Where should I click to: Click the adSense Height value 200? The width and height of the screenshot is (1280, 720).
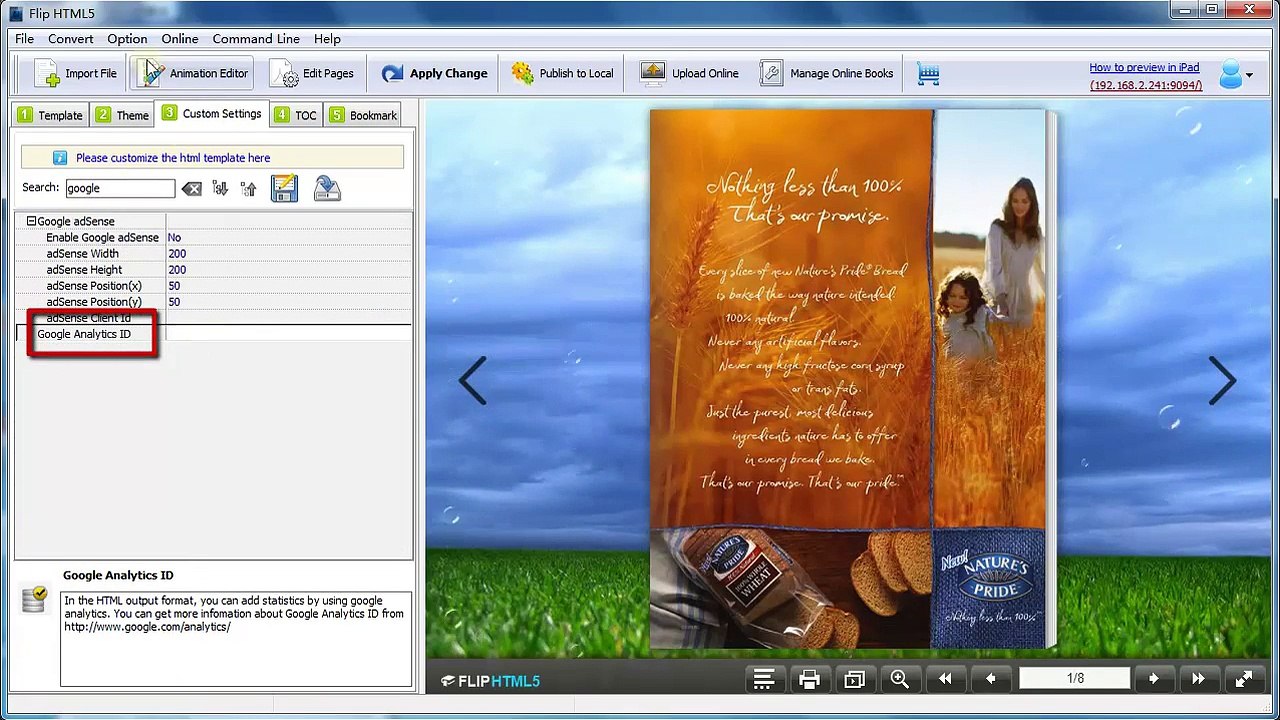point(288,269)
